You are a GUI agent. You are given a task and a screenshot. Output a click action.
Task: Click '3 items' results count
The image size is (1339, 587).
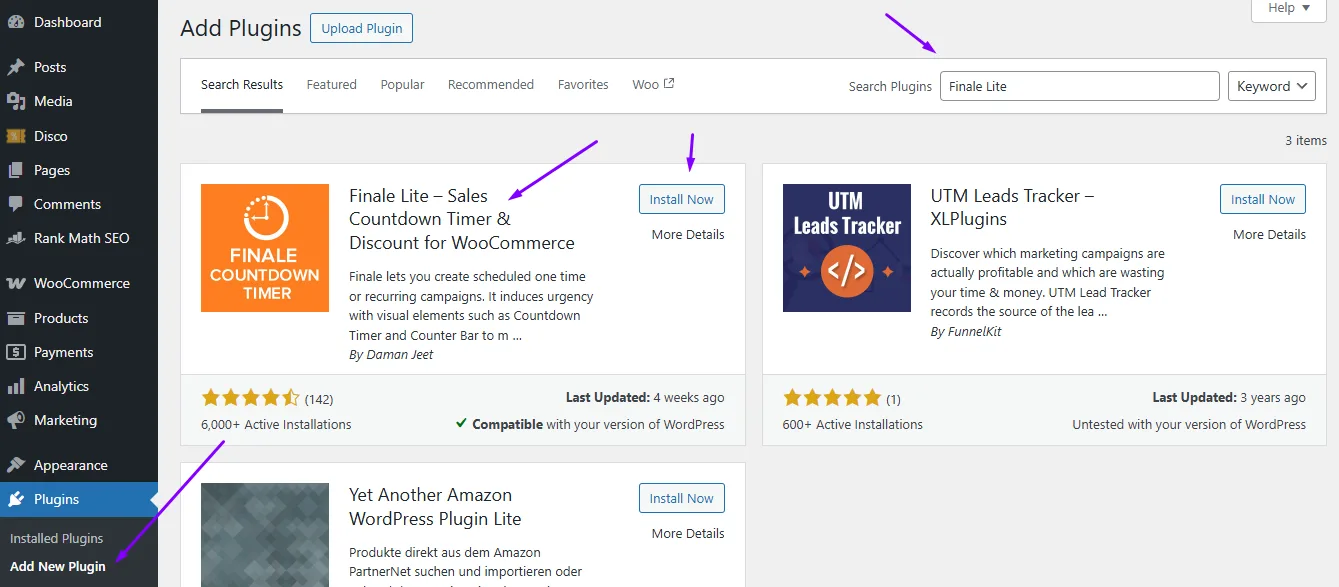tap(1306, 140)
